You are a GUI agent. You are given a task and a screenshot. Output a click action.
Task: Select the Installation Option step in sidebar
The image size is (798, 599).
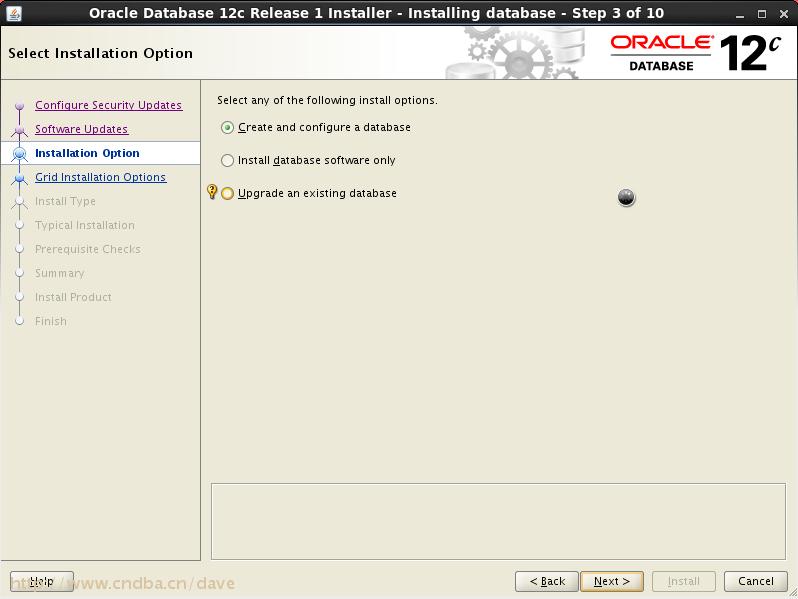click(x=87, y=153)
